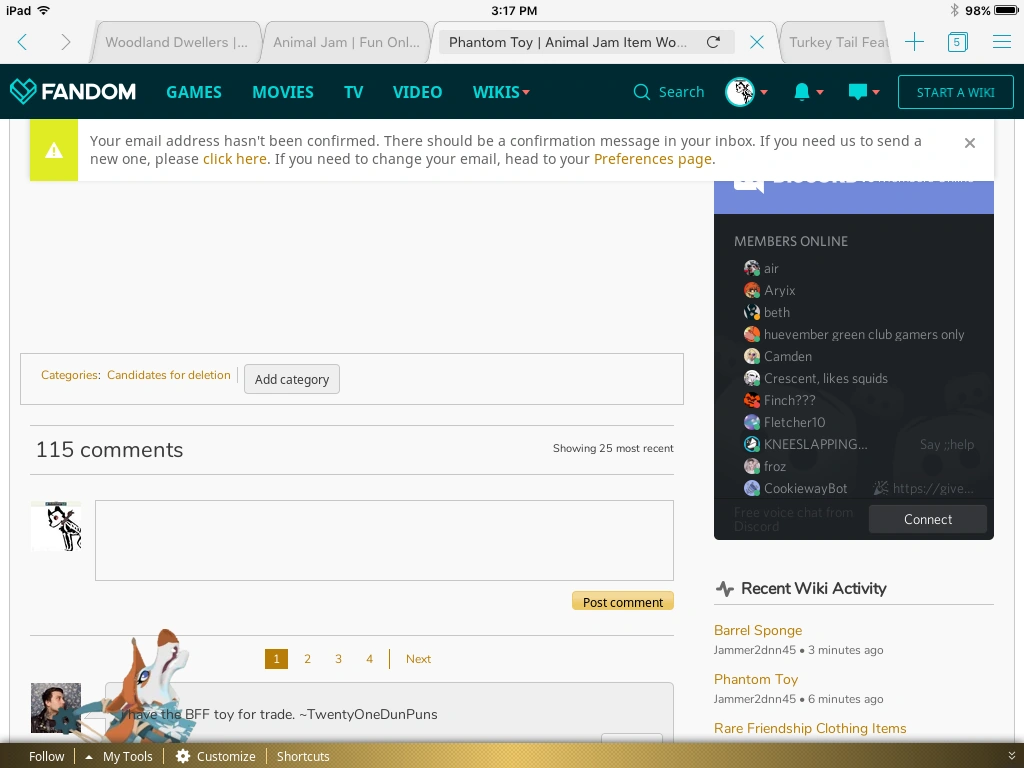This screenshot has height=768, width=1024.
Task: Open Barrel Sponge recent activity link
Action: [x=758, y=630]
